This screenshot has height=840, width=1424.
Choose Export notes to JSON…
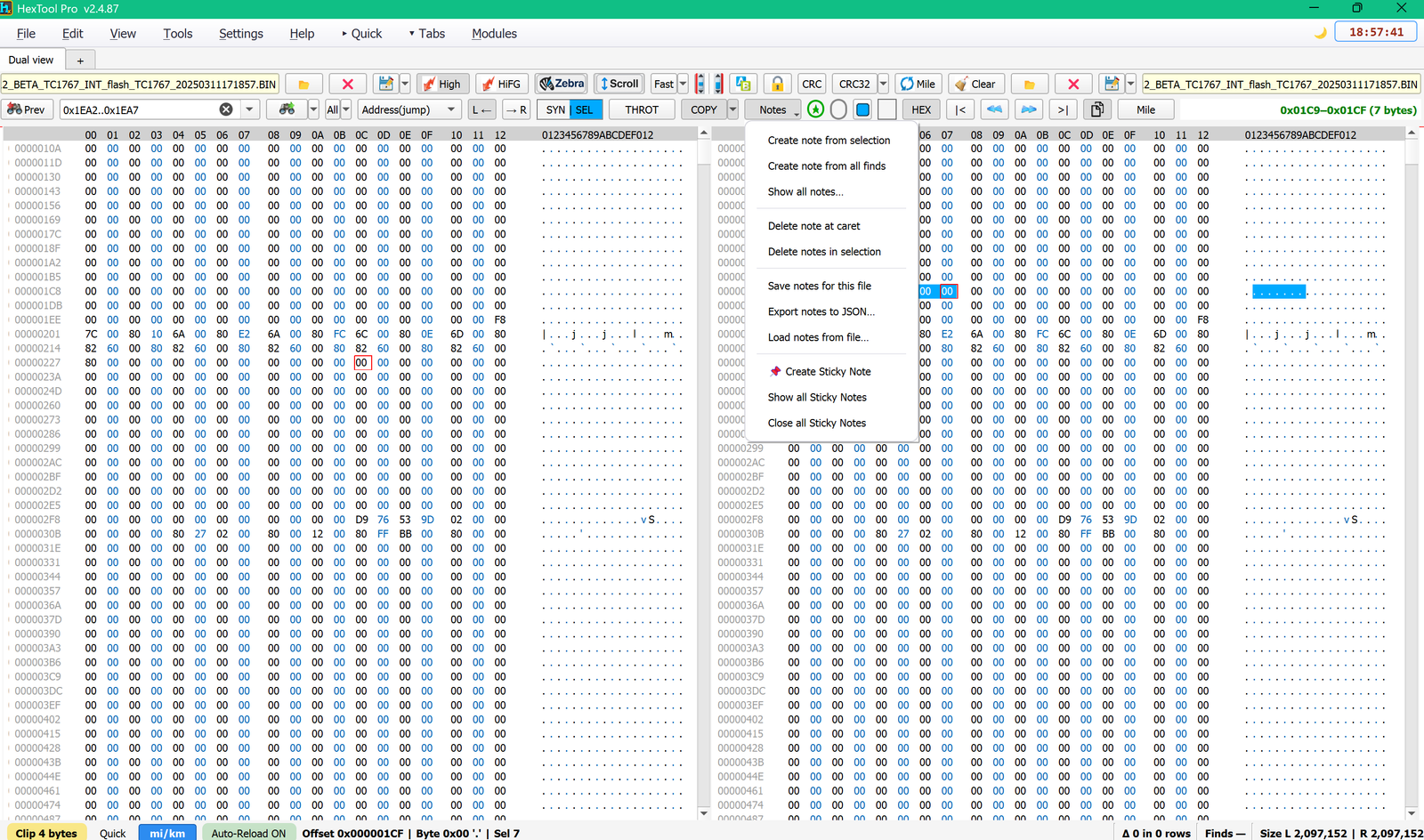pos(821,311)
